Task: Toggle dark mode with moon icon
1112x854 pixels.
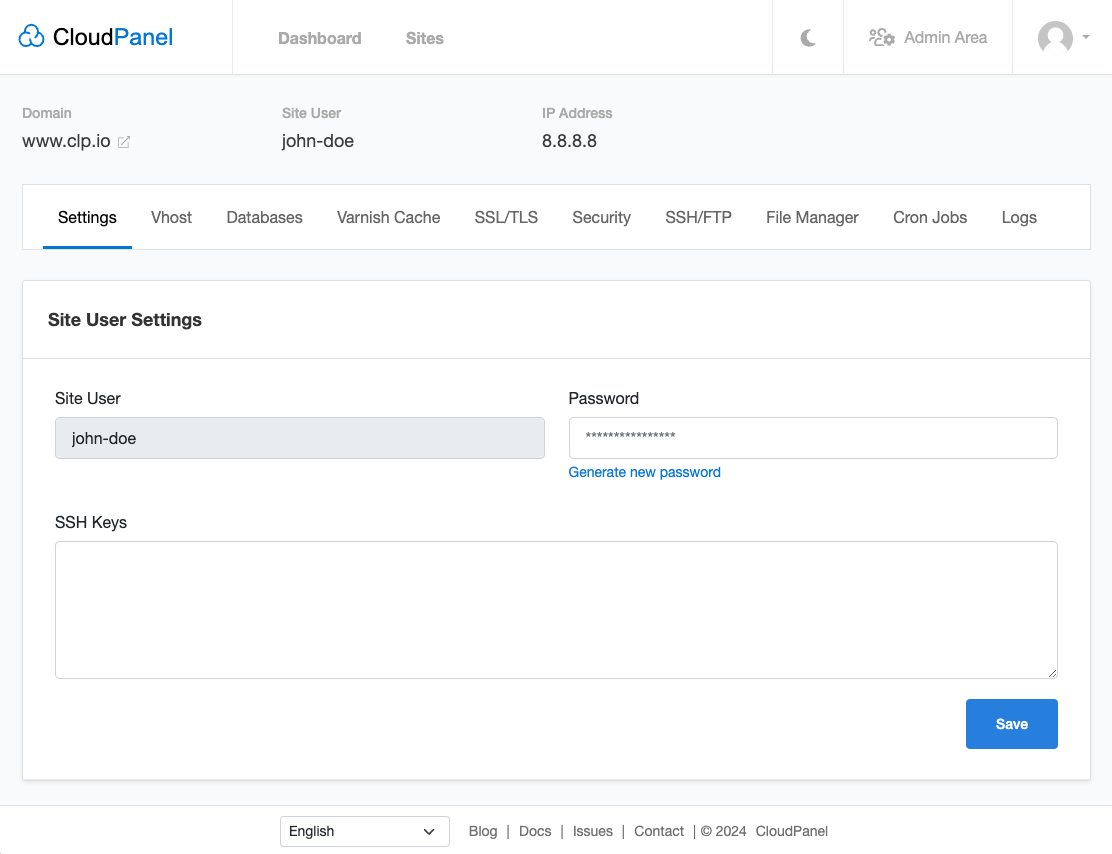Action: (x=808, y=38)
